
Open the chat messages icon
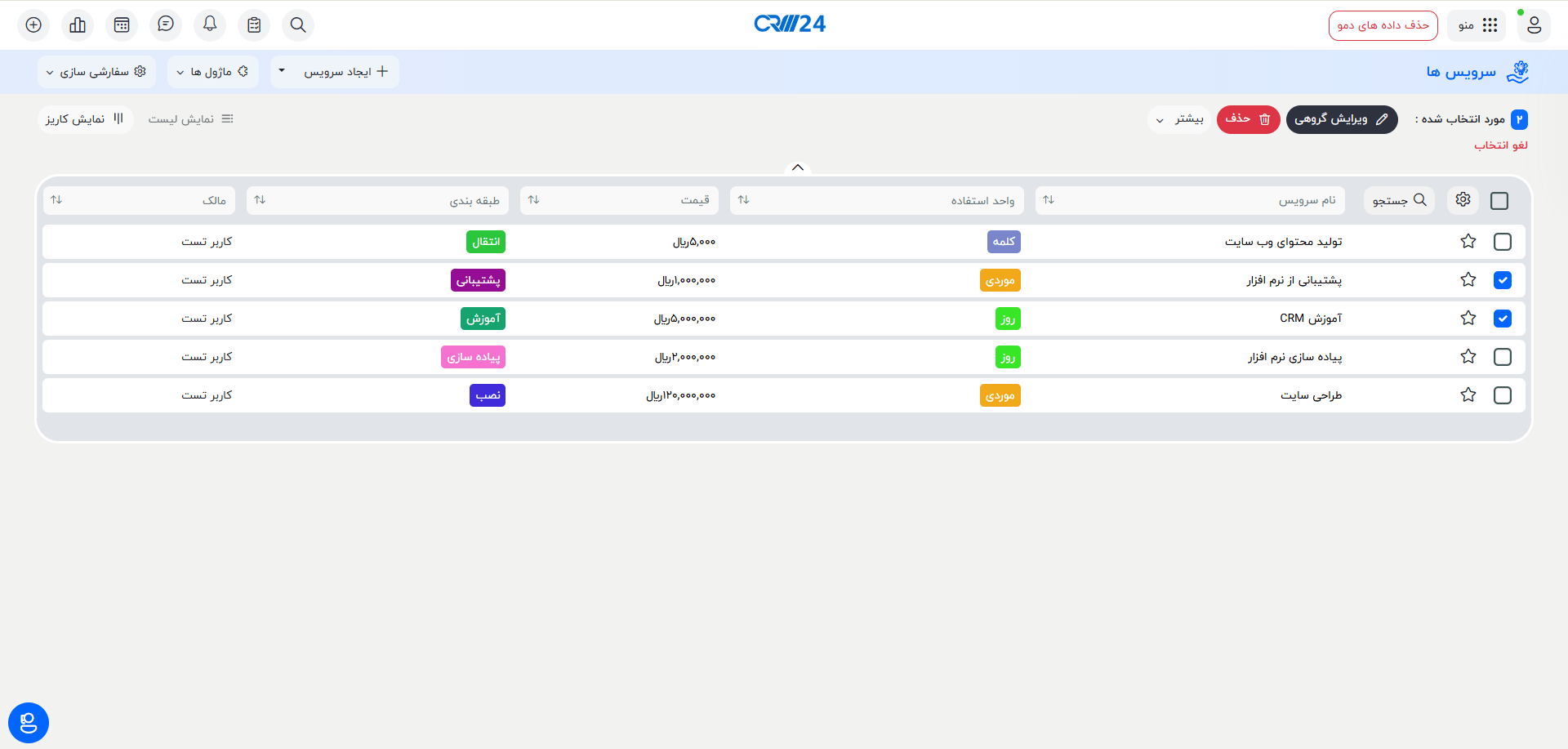pos(166,25)
